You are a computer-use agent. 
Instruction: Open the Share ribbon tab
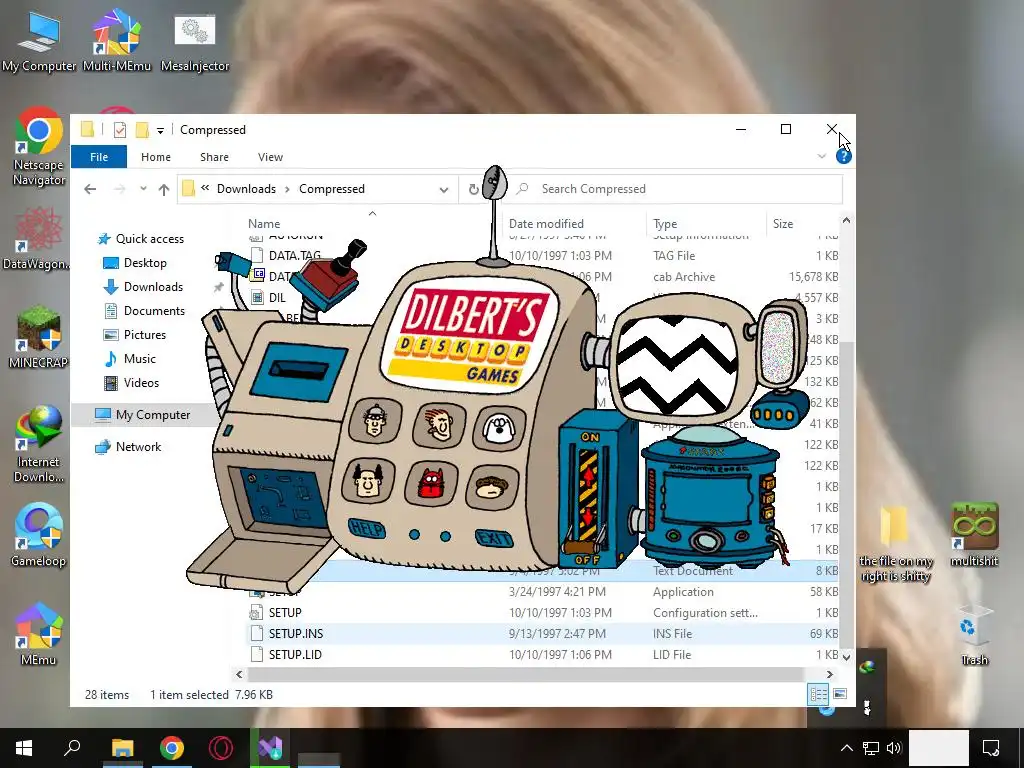214,157
